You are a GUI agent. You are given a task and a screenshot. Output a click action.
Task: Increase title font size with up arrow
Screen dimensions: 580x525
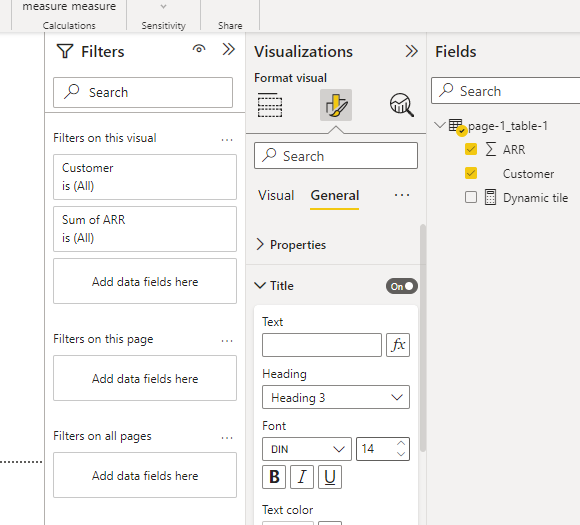[401, 443]
